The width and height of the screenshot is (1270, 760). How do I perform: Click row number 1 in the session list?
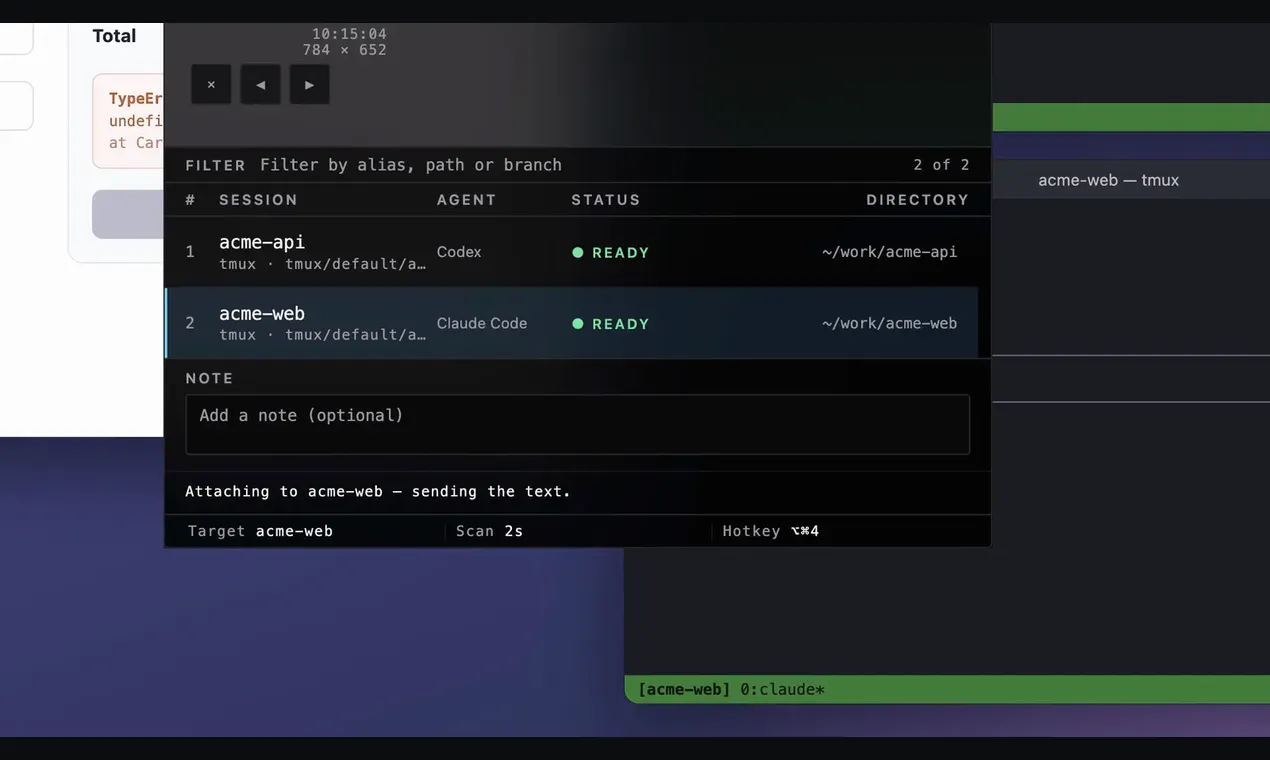click(x=190, y=252)
